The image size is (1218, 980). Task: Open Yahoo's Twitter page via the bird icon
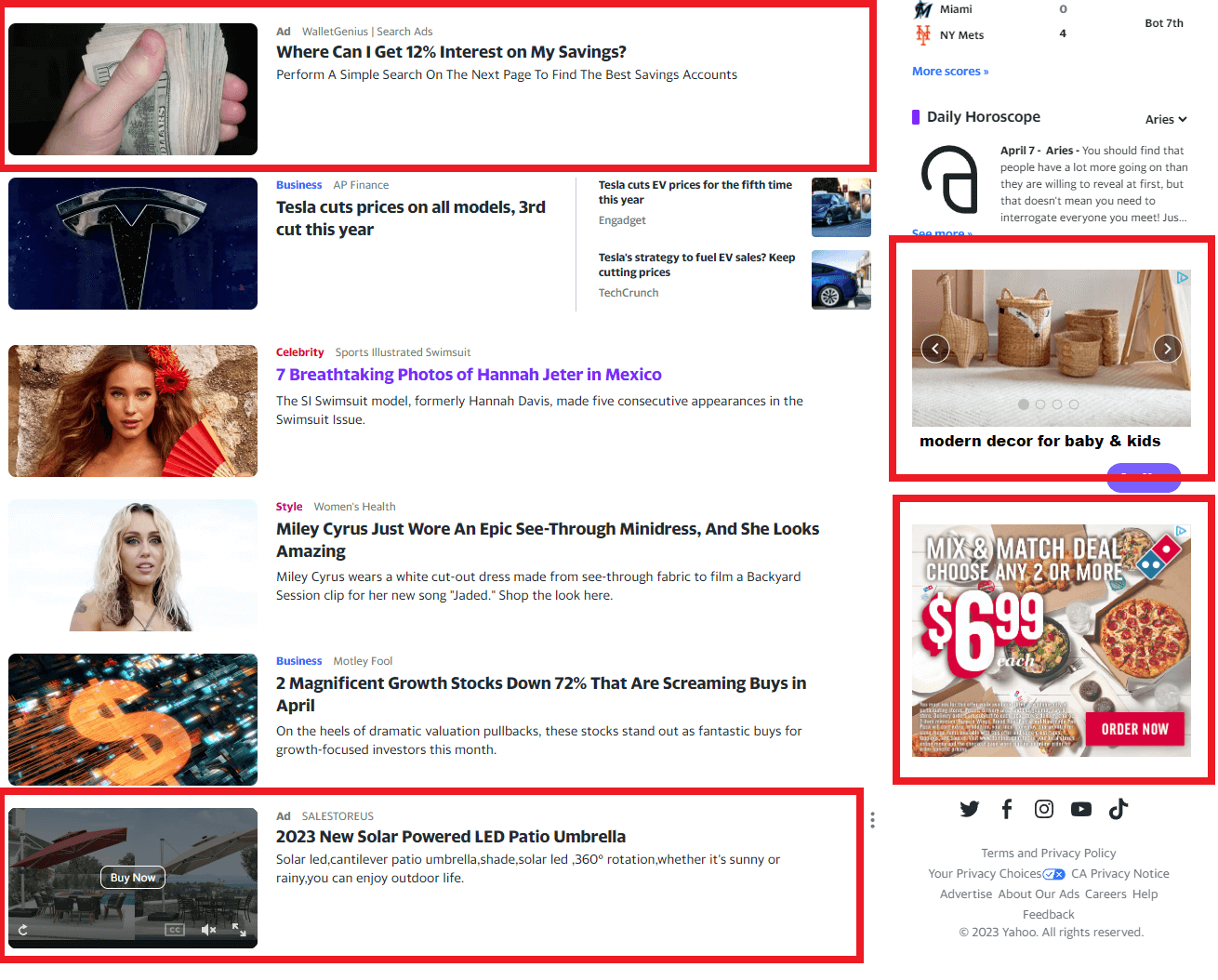tap(969, 809)
